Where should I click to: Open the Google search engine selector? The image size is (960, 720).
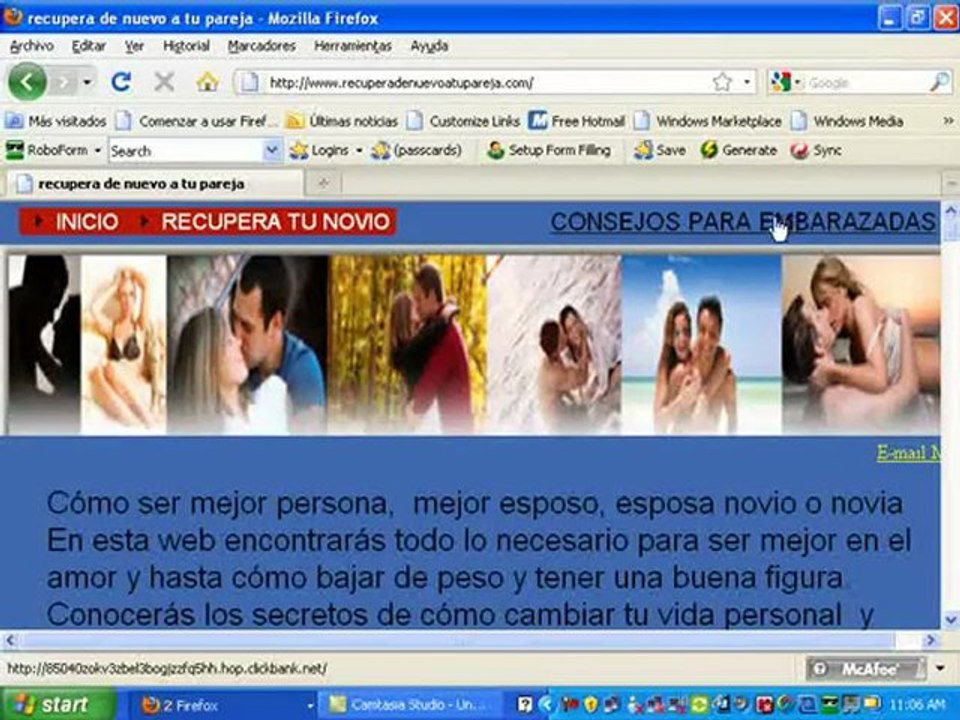tap(786, 82)
